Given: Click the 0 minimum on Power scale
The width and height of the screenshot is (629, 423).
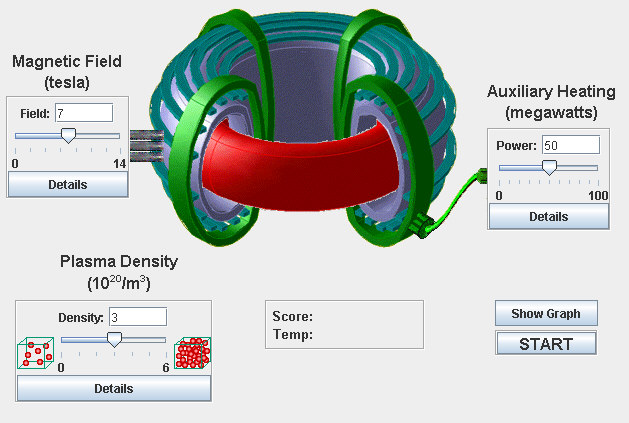Looking at the screenshot, I should point(499,195).
